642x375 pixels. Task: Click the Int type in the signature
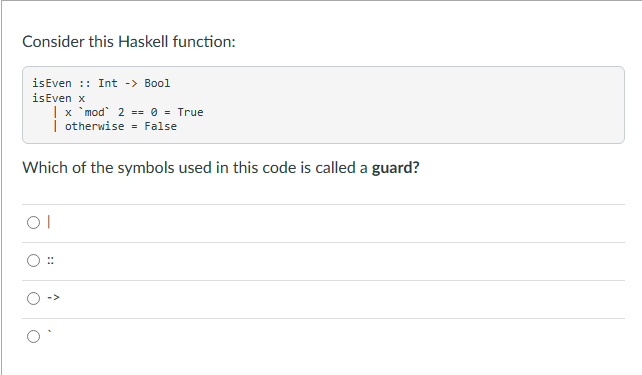(x=108, y=83)
